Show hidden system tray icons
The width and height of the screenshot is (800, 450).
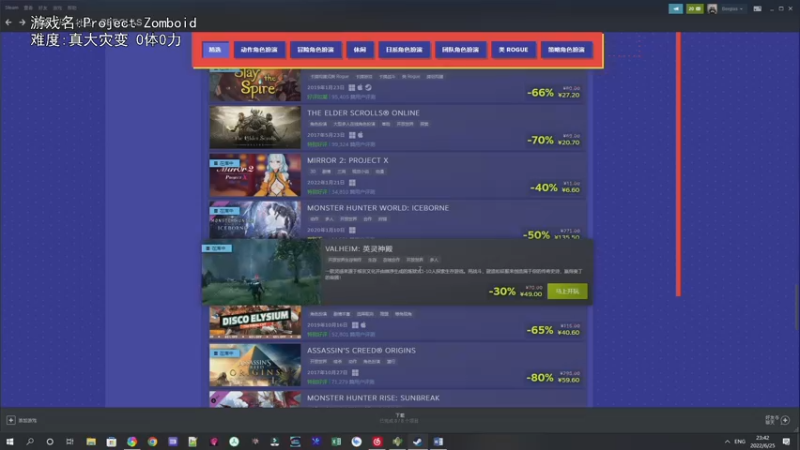pyautogui.click(x=727, y=441)
